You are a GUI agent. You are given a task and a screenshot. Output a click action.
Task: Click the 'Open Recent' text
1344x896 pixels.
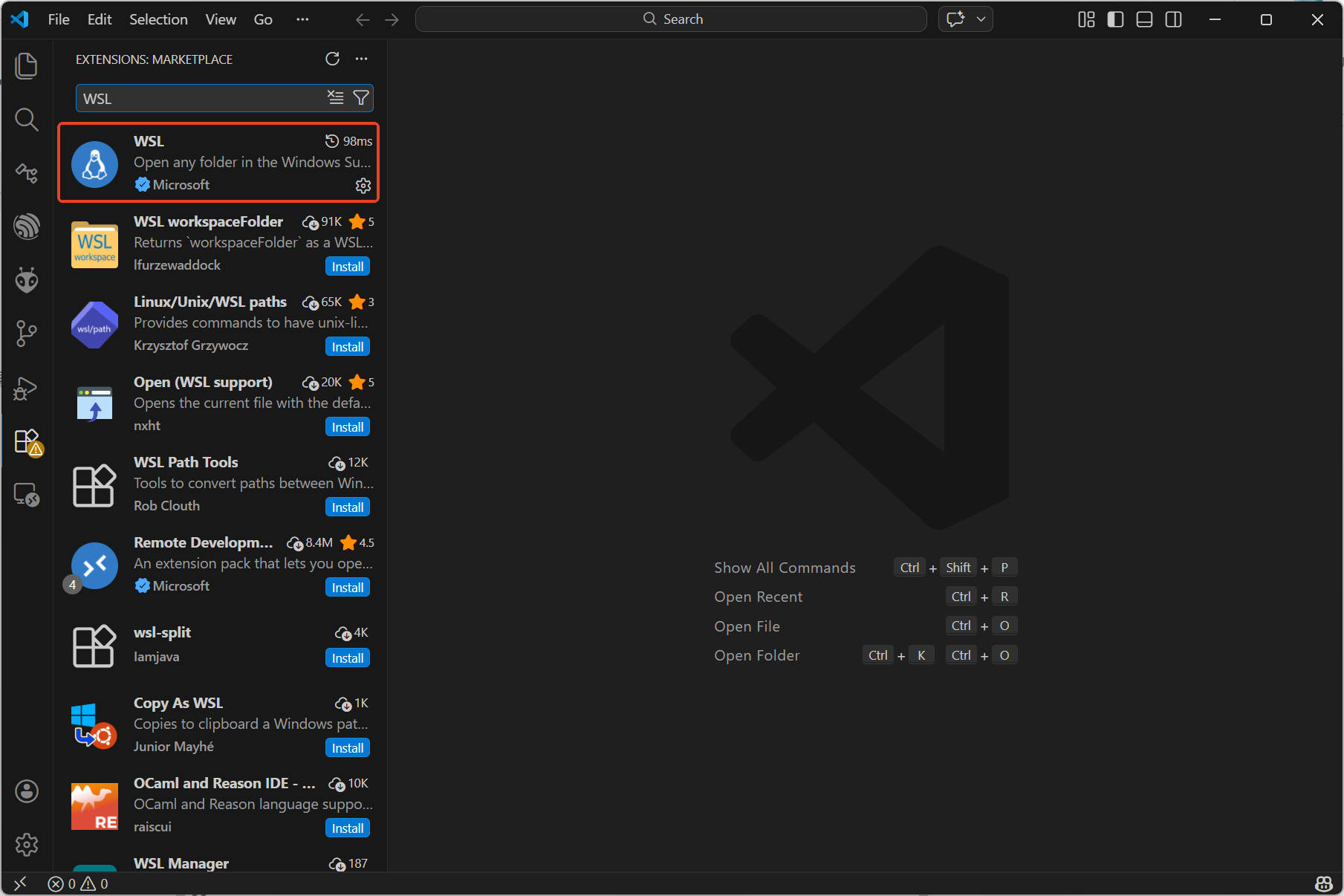tap(758, 597)
